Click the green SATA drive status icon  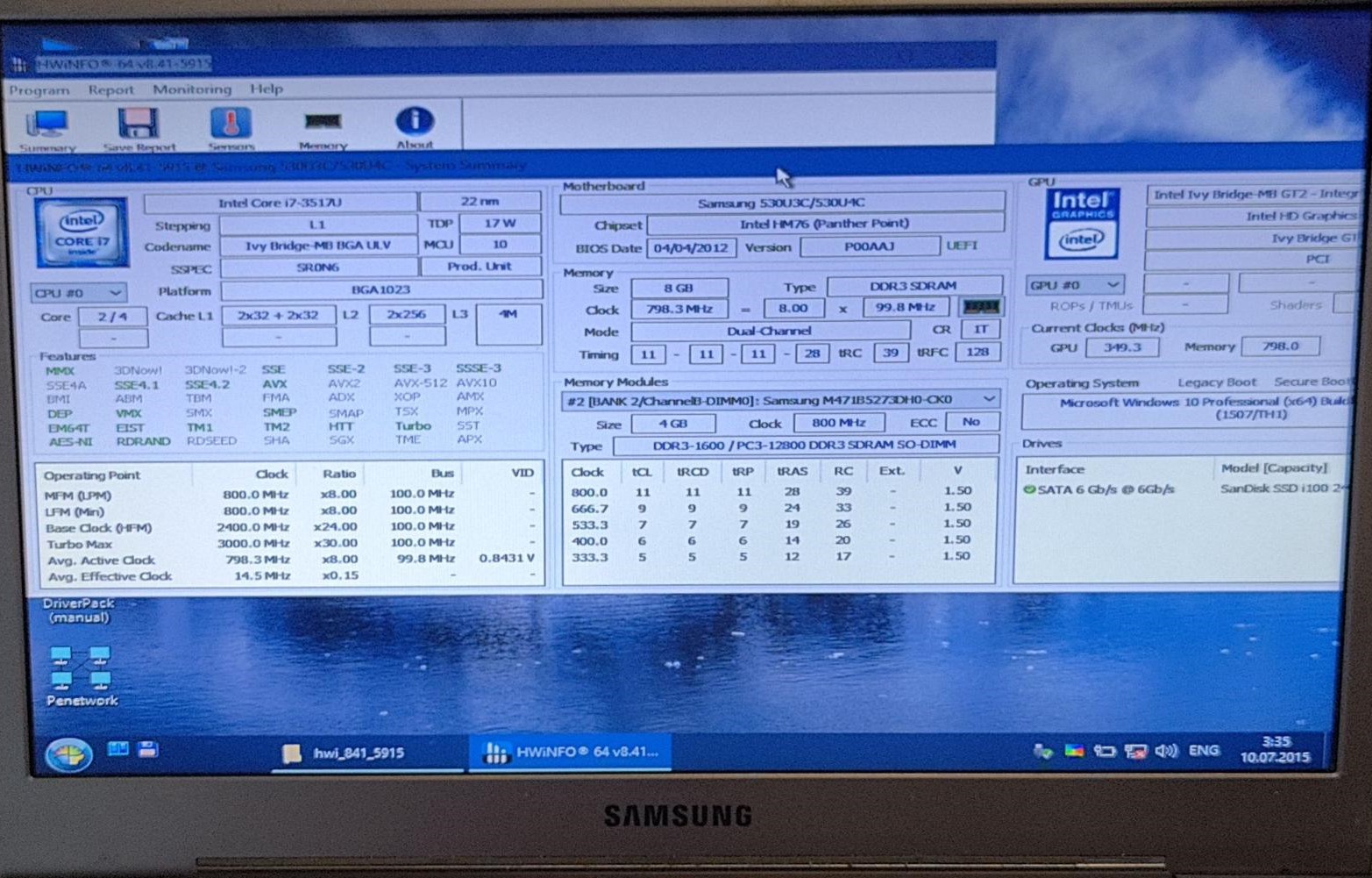(1029, 489)
